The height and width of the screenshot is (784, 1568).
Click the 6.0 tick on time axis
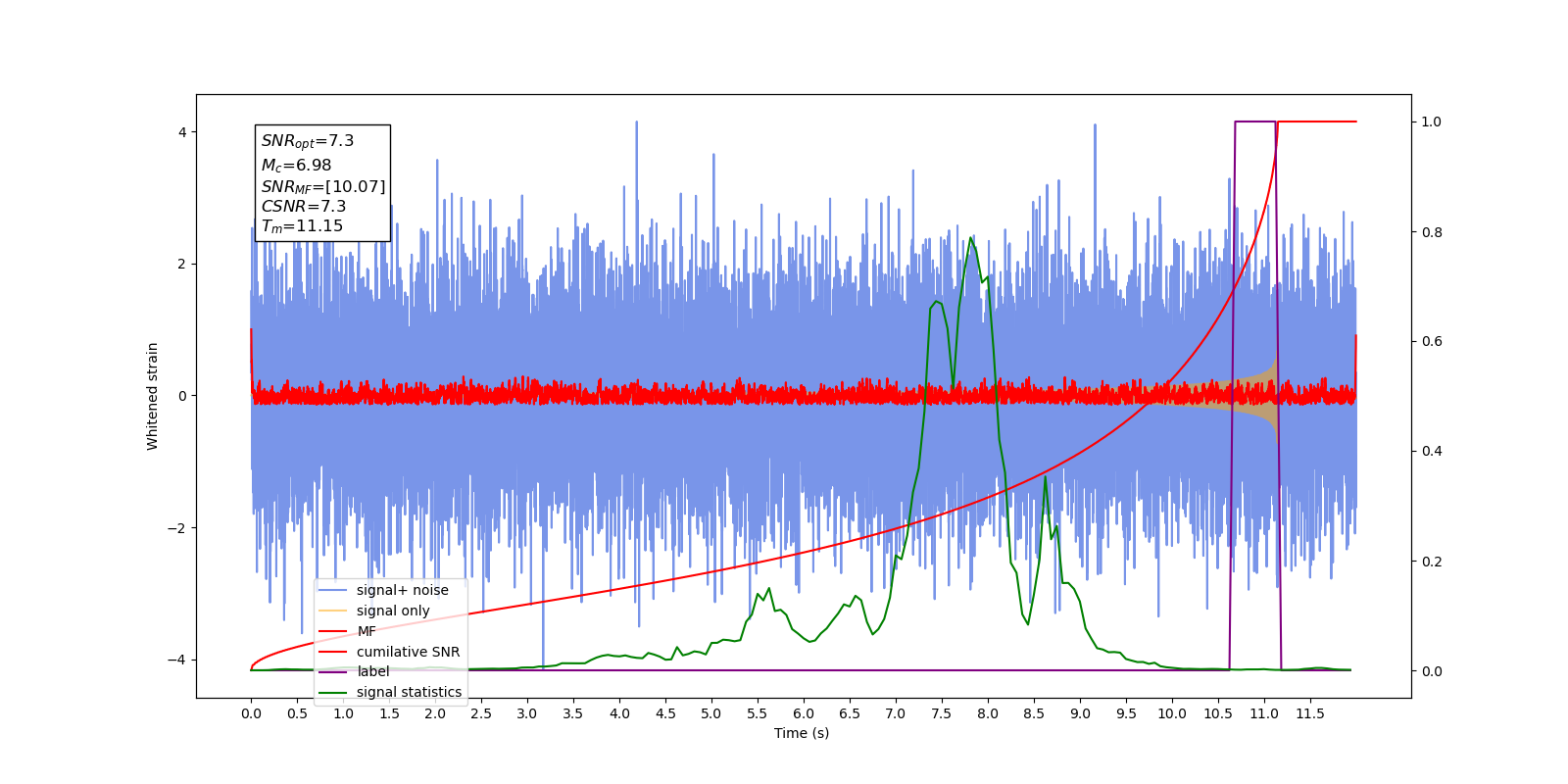804,713
